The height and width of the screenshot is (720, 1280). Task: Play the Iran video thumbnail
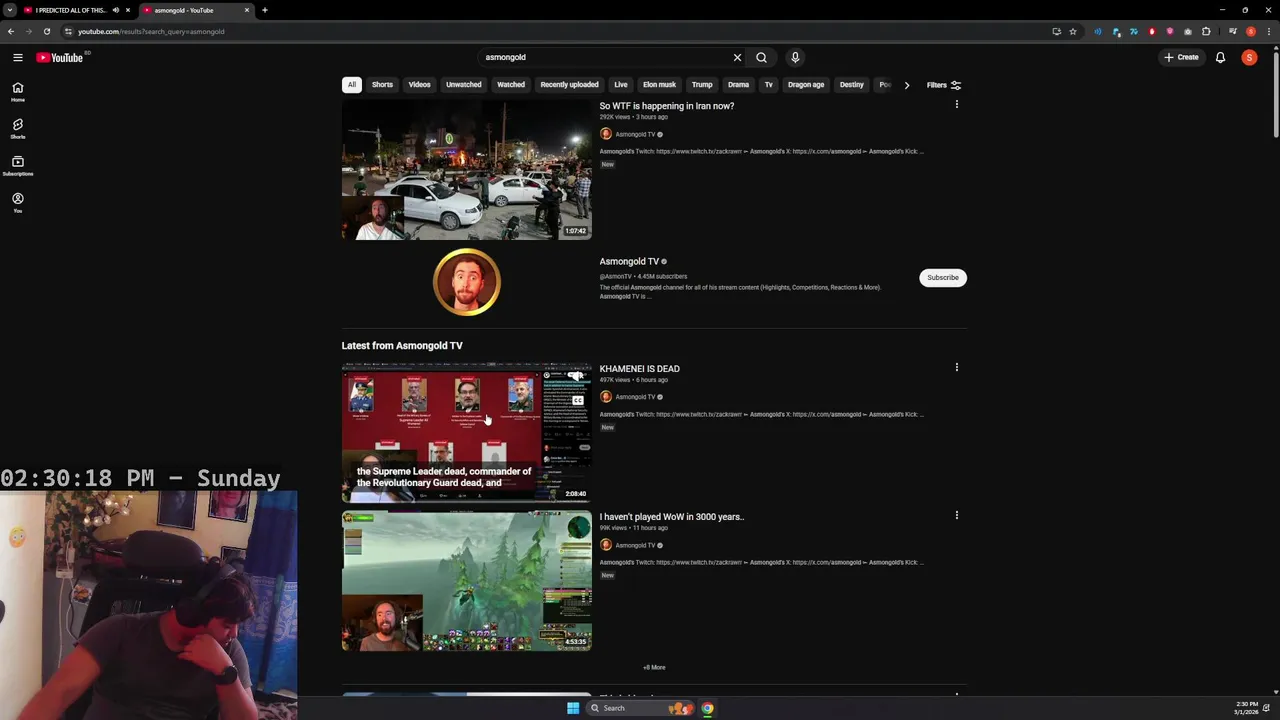(x=467, y=170)
